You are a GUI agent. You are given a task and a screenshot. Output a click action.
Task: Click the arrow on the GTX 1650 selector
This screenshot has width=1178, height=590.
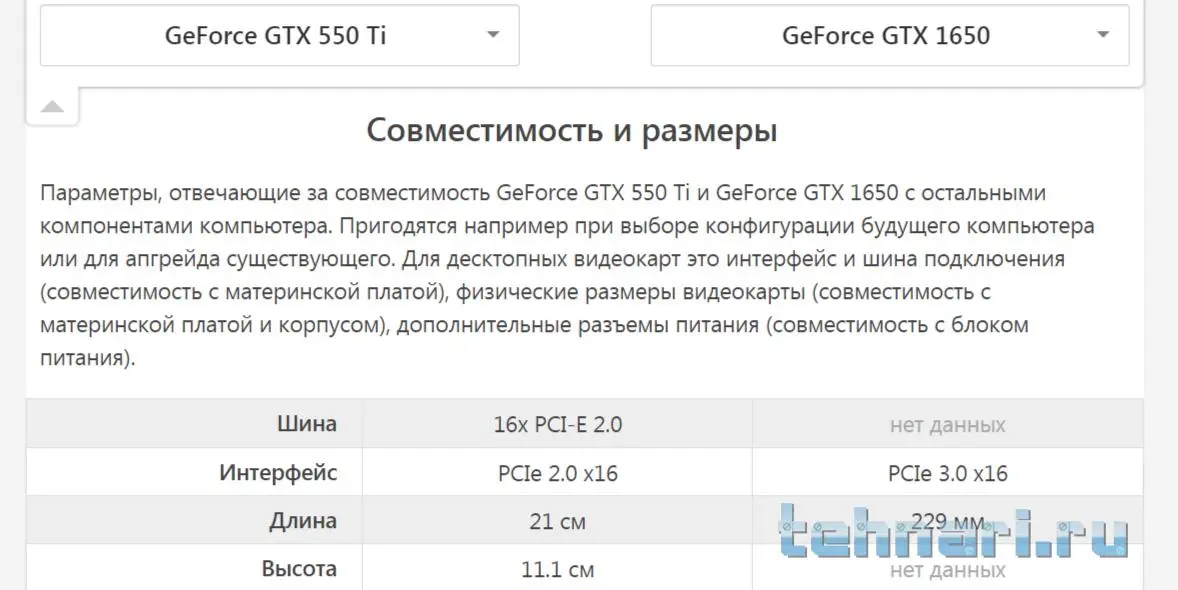(1102, 35)
